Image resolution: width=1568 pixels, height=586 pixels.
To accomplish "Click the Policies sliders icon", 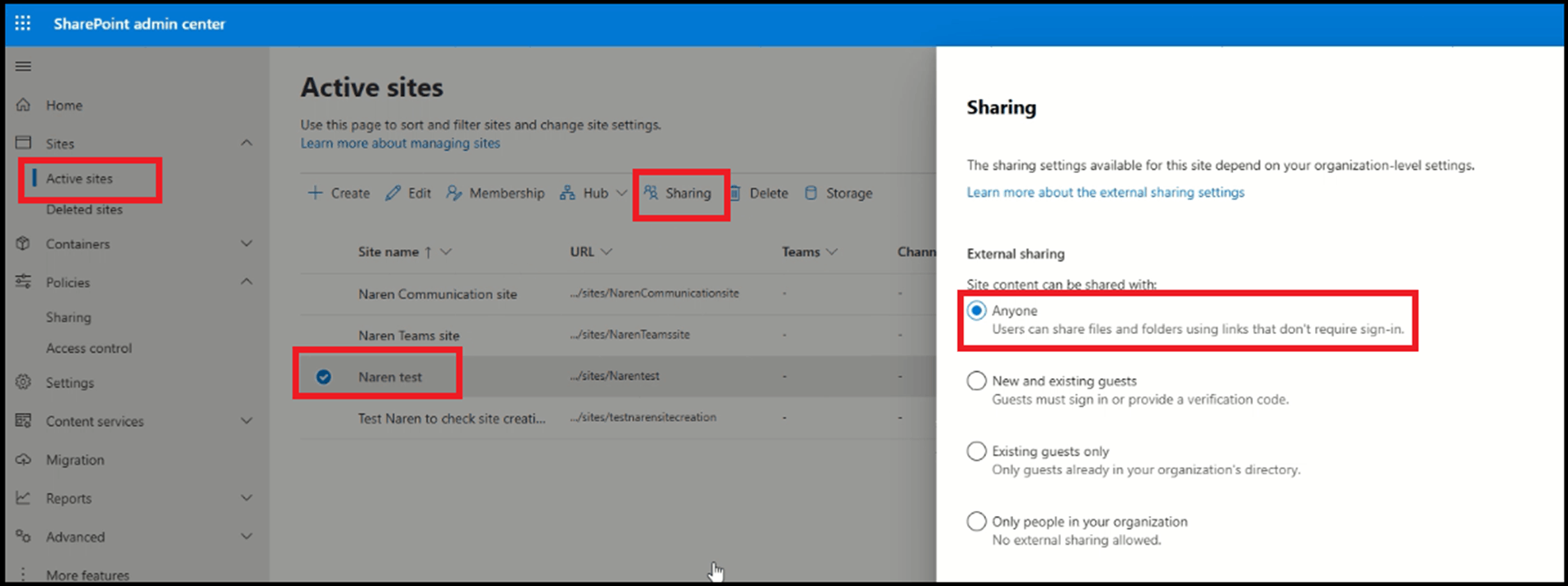I will coord(23,282).
